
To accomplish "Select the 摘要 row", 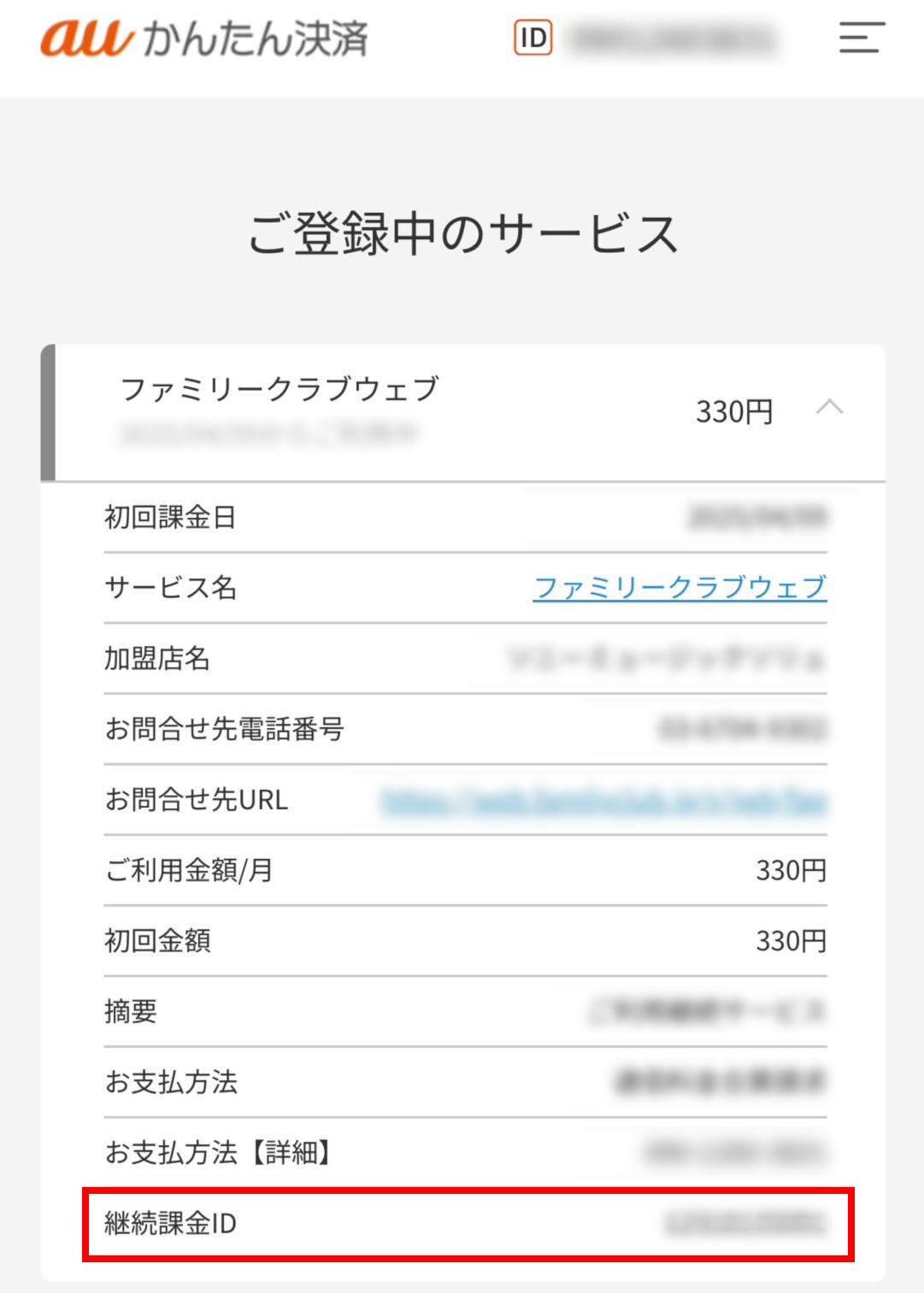I will pyautogui.click(x=466, y=1011).
